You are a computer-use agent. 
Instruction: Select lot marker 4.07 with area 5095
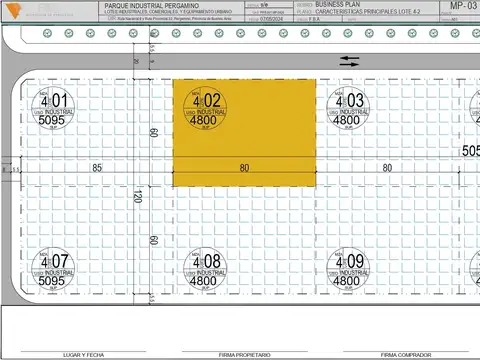click(53, 269)
